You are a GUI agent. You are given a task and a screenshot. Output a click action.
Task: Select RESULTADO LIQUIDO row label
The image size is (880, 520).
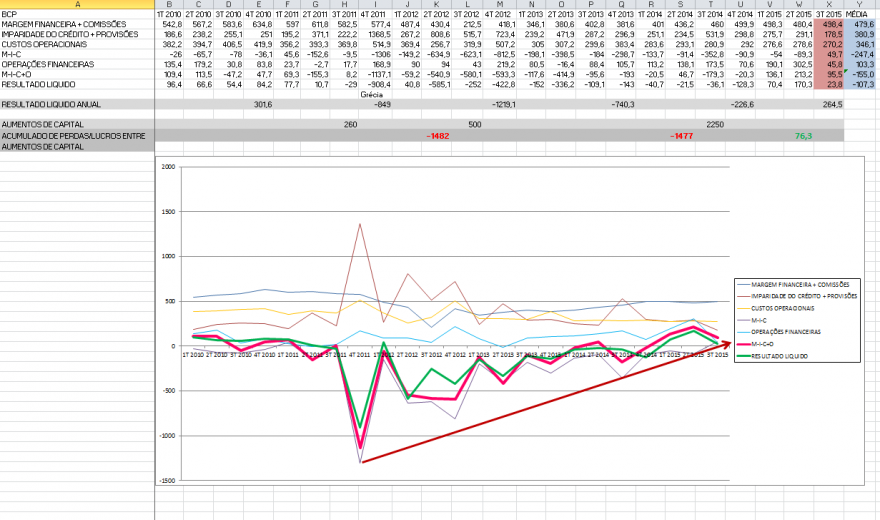tap(38, 85)
